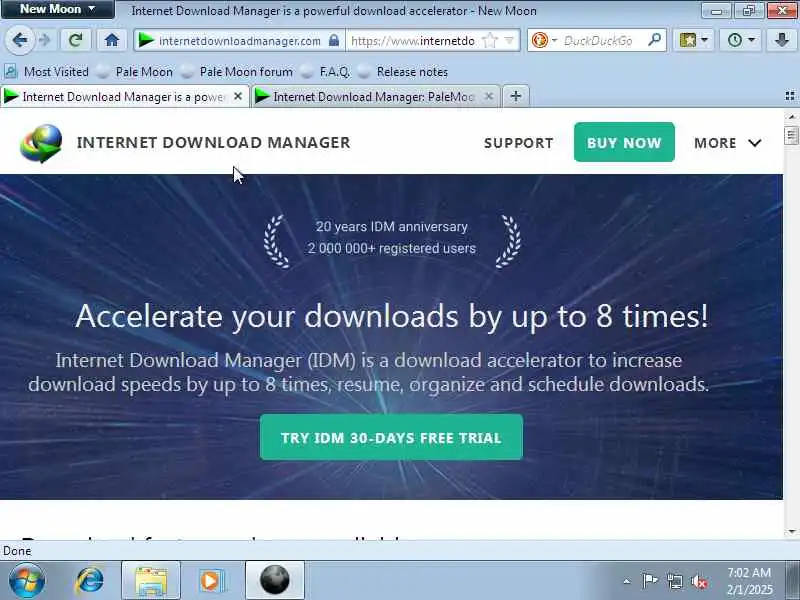Open the Pale Moon bookmark

click(135, 72)
